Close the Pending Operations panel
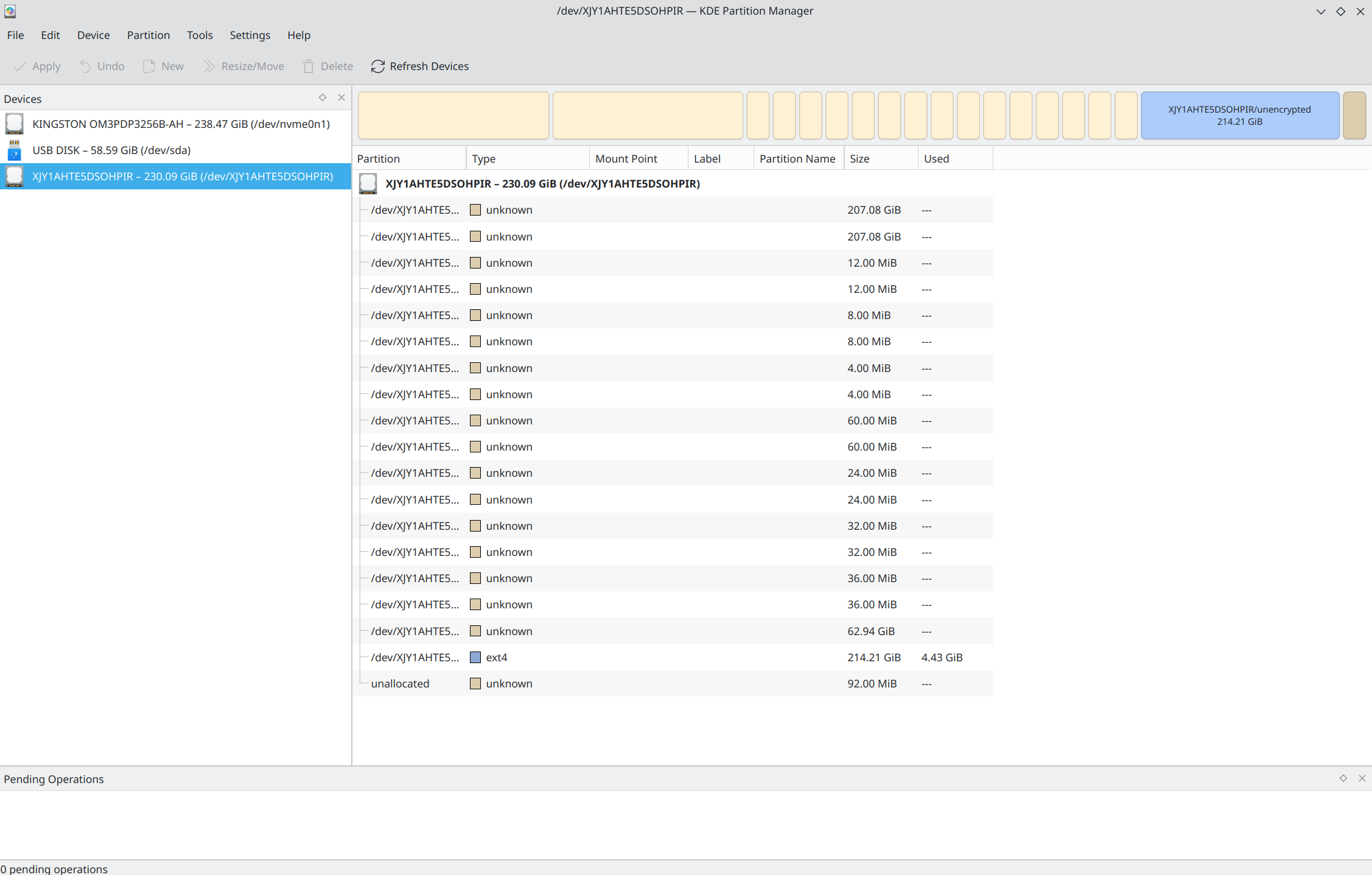The image size is (1372, 875). (1362, 778)
